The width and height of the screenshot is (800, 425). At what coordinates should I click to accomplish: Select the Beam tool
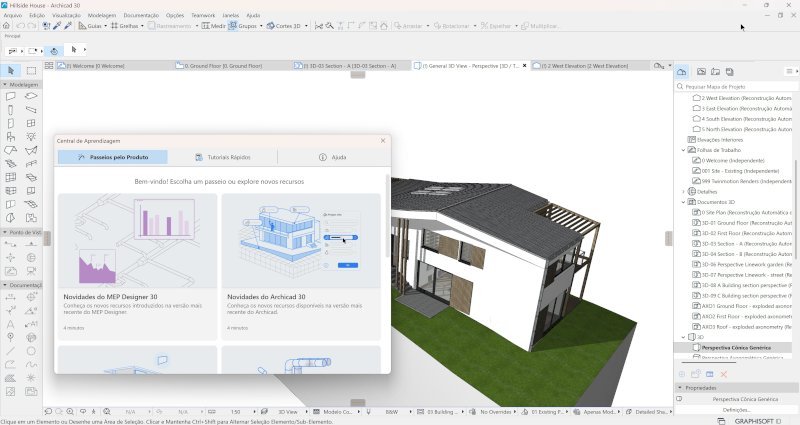click(31, 110)
